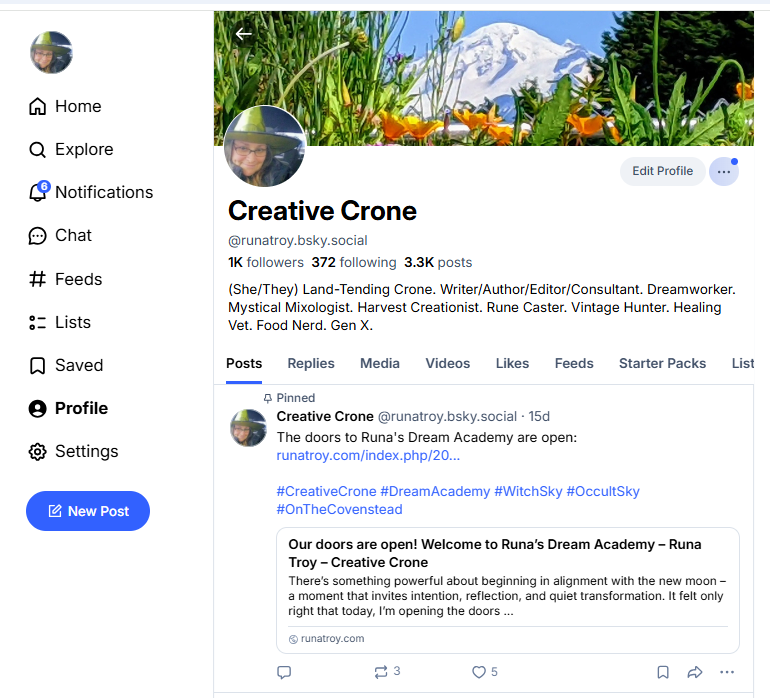Image resolution: width=770 pixels, height=698 pixels.
Task: Bookmark the pinned post
Action: [x=662, y=672]
